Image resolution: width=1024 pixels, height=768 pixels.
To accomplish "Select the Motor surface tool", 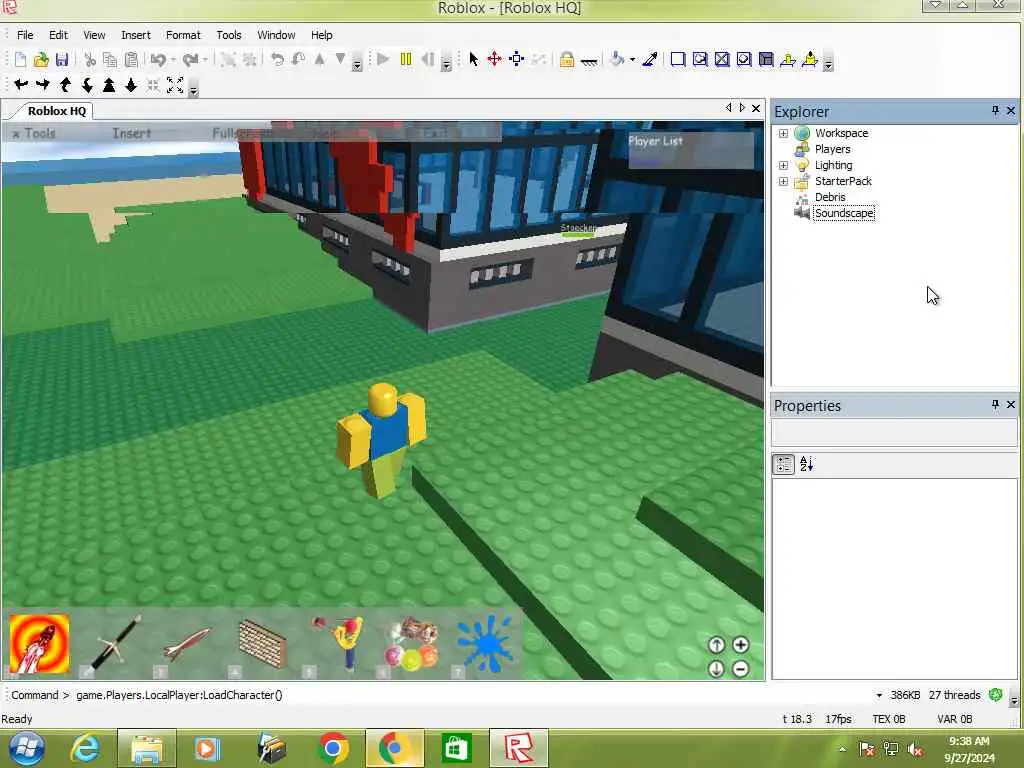I will coord(810,59).
